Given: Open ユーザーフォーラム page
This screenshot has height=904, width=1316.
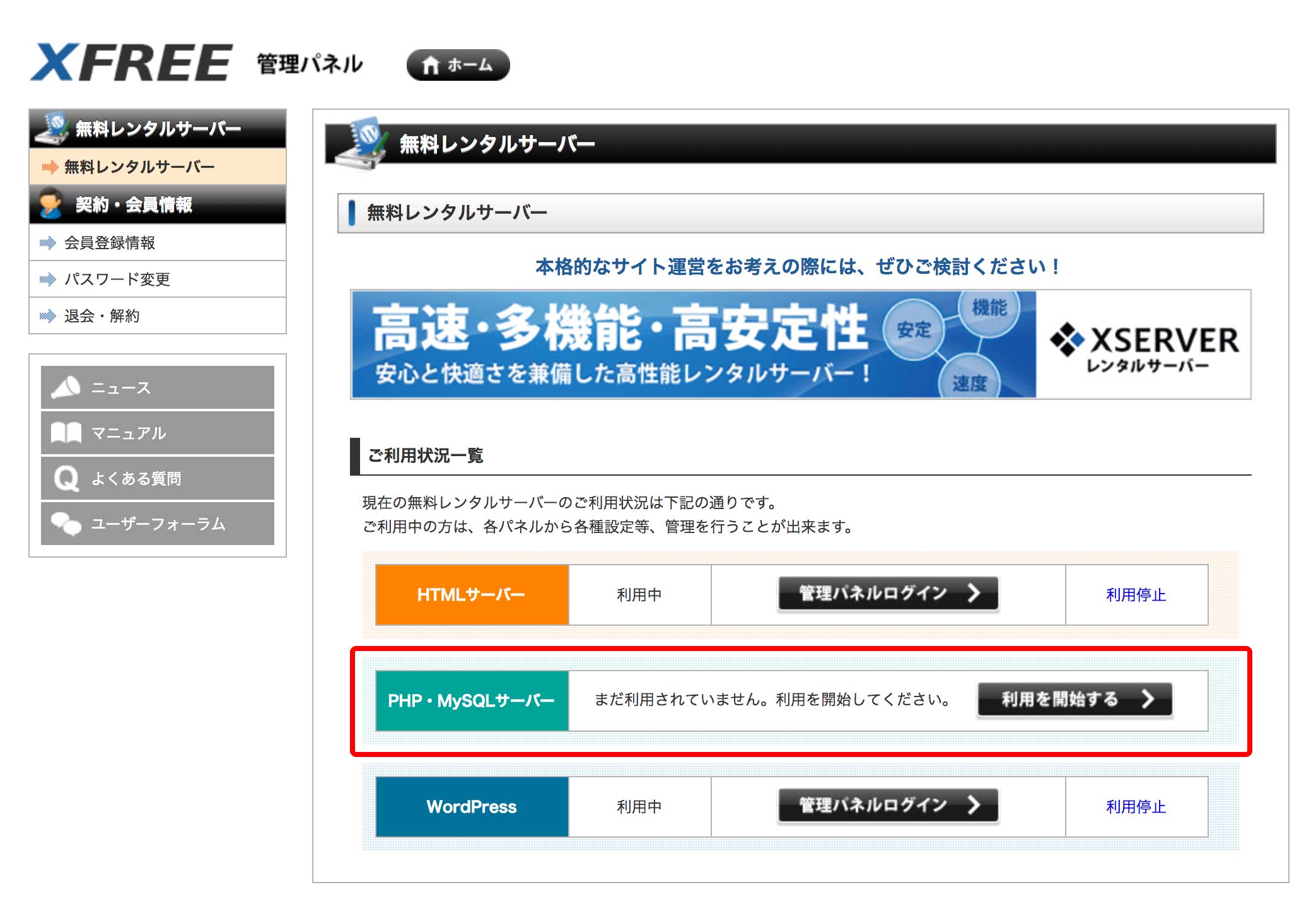Looking at the screenshot, I should point(158,524).
